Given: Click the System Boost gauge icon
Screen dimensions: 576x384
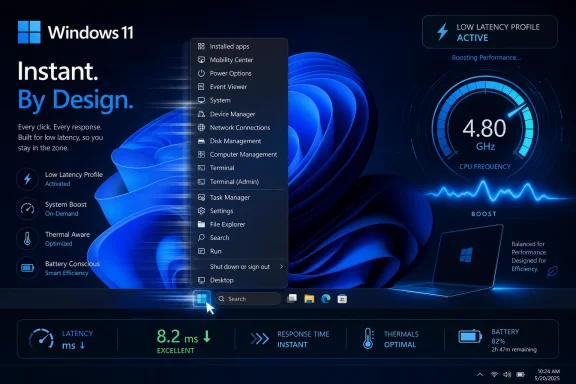Looking at the screenshot, I should click(x=28, y=209).
